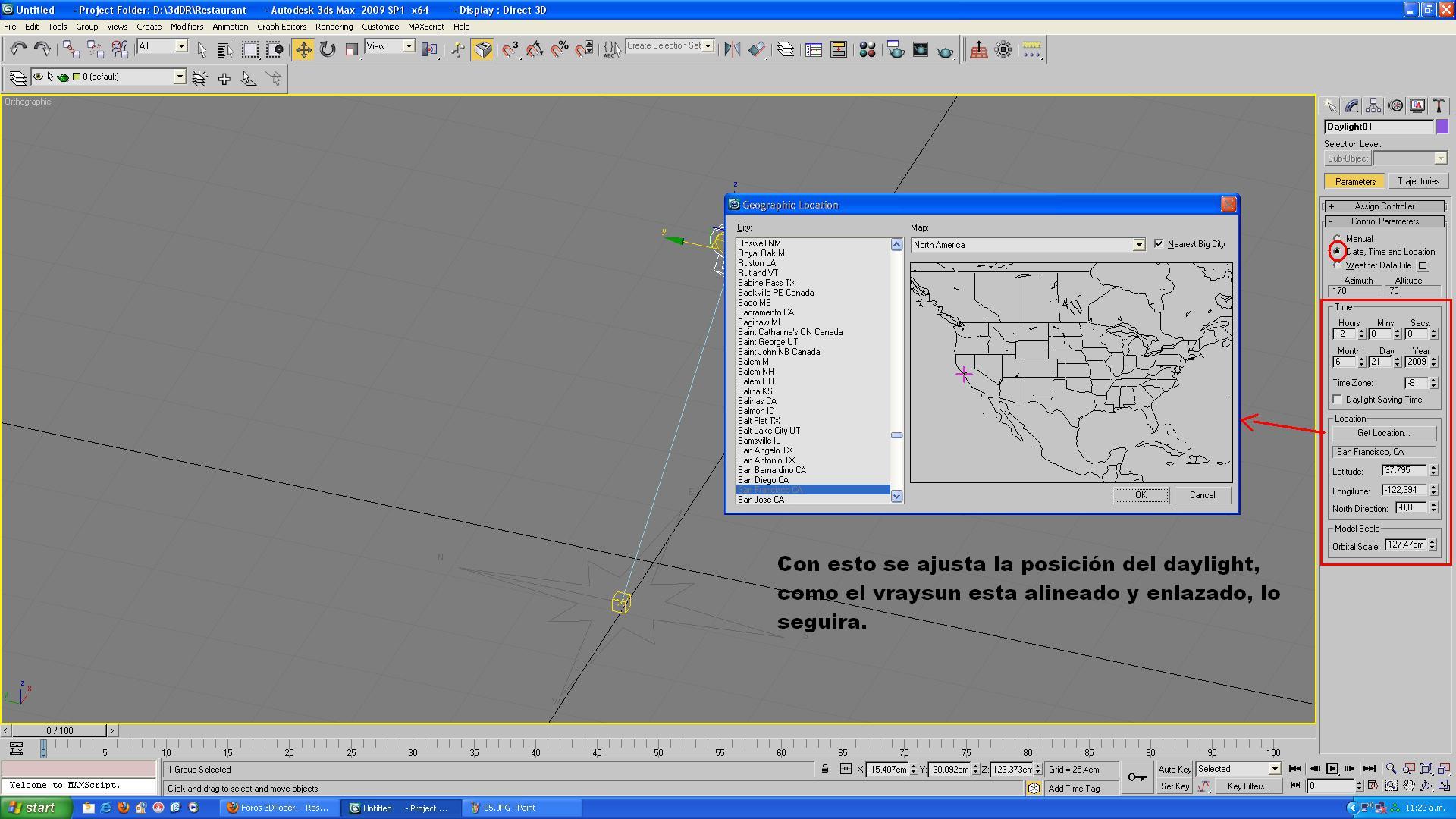1456x819 pixels.
Task: Click the Play Animation button
Action: click(1332, 769)
